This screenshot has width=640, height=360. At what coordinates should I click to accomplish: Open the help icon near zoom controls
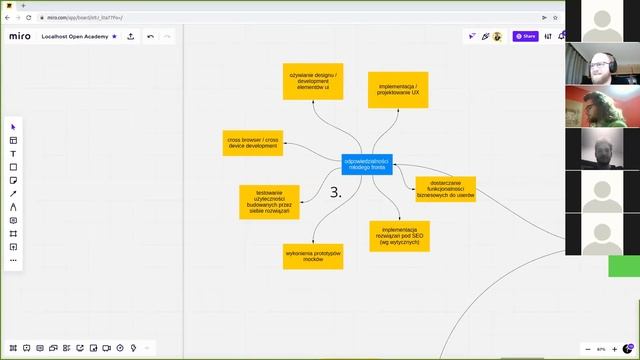point(628,349)
